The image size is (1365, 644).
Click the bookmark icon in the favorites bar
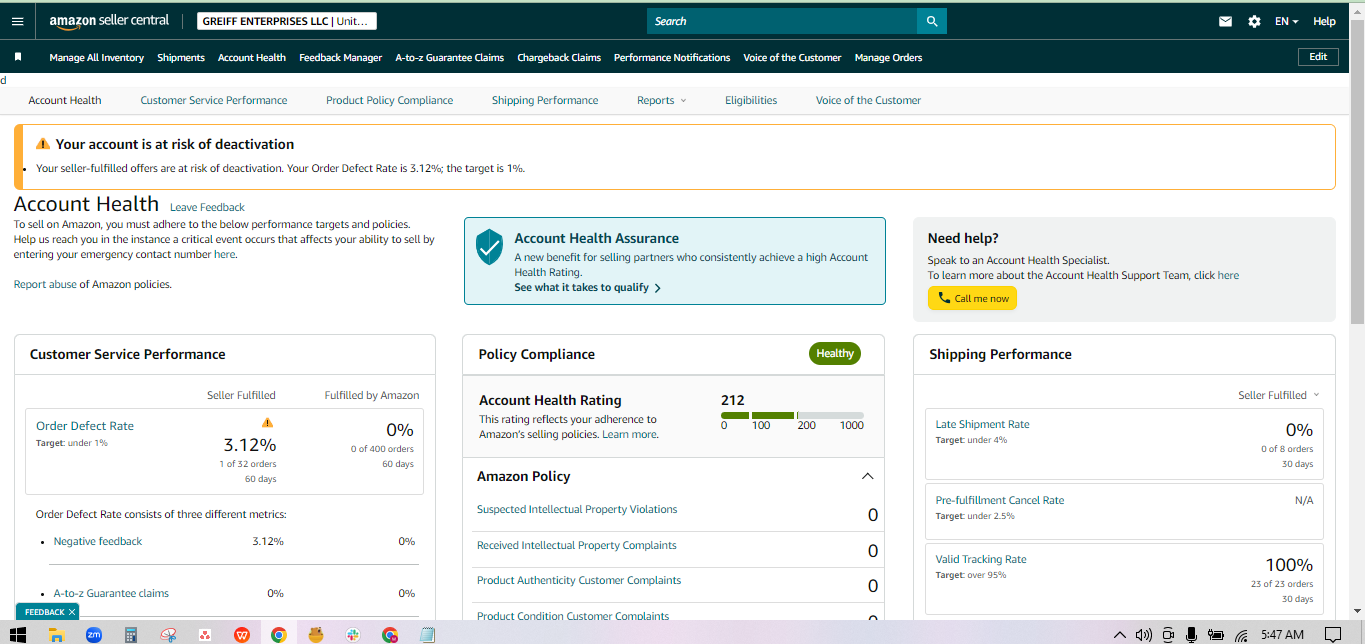18,57
